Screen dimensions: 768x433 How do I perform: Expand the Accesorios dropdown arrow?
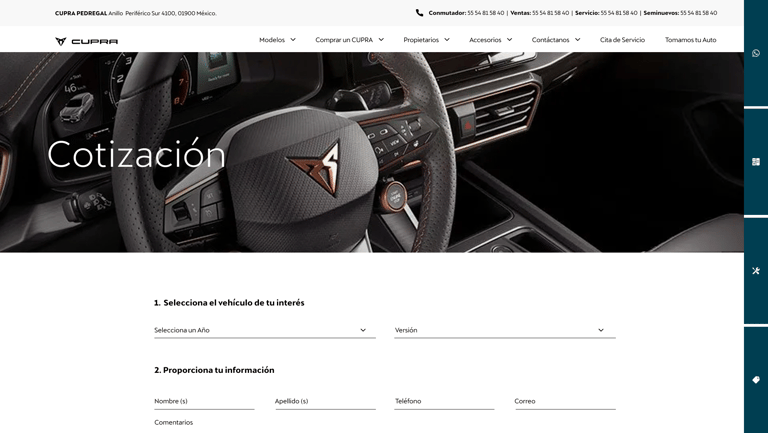(509, 40)
